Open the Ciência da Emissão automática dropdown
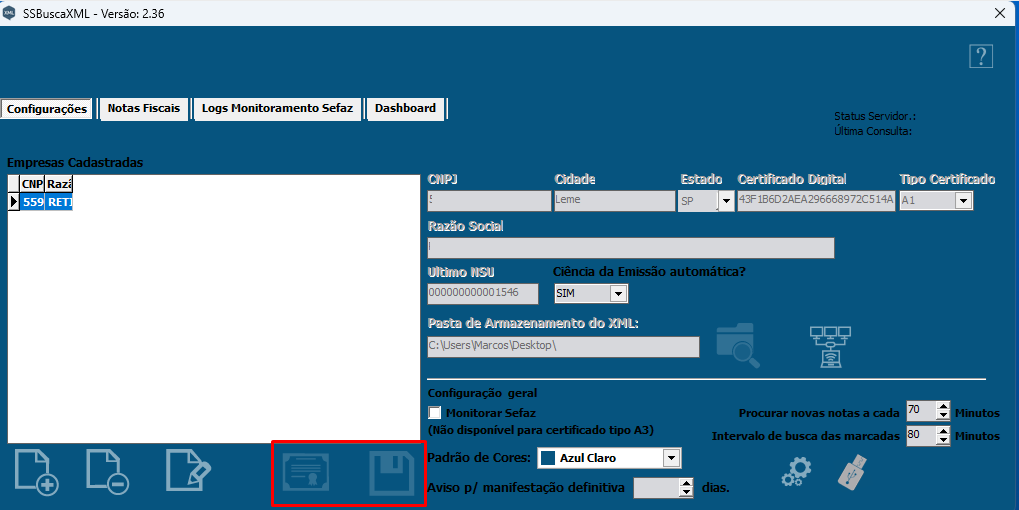Image resolution: width=1019 pixels, height=510 pixels. tap(618, 294)
